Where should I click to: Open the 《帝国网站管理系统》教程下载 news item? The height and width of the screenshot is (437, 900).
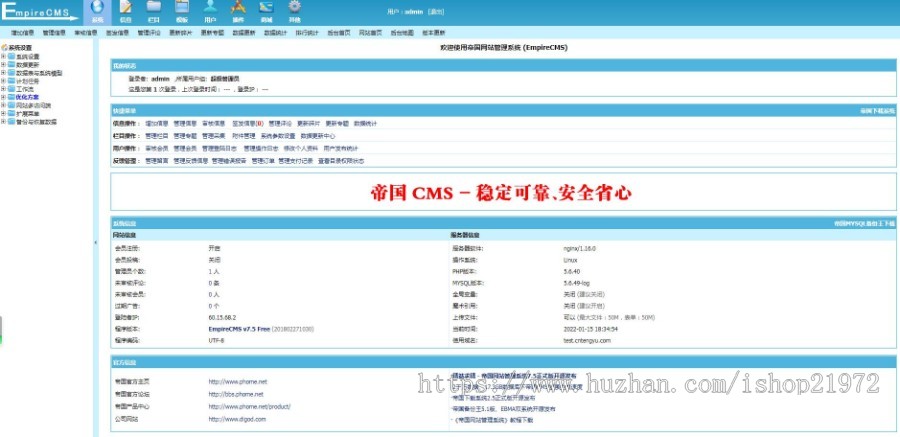click(492, 420)
